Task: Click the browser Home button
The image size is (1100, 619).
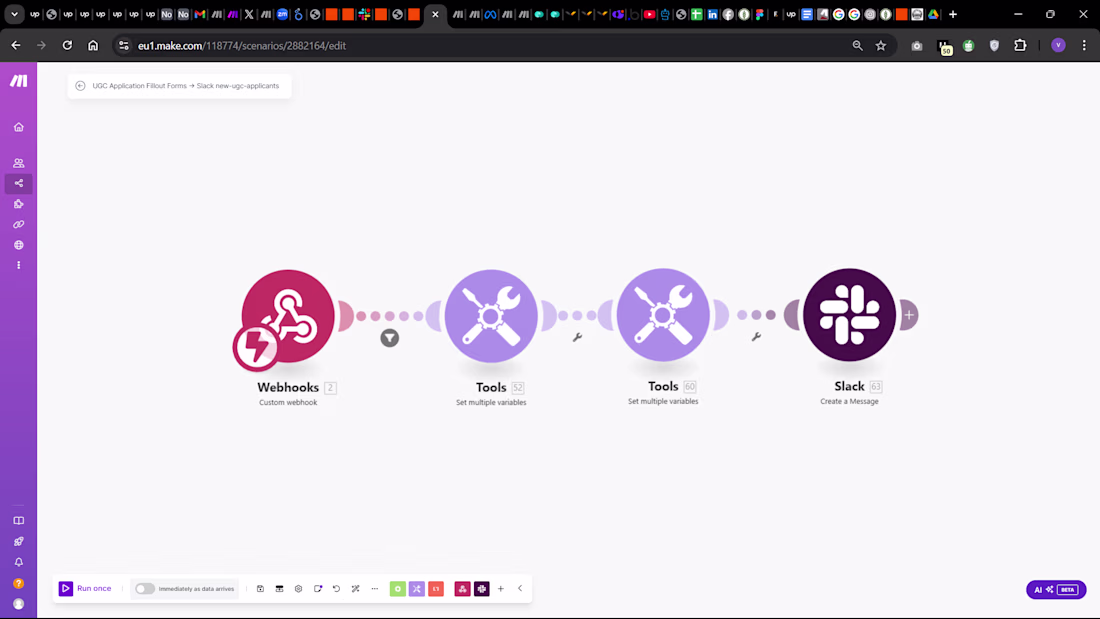Action: pos(93,46)
